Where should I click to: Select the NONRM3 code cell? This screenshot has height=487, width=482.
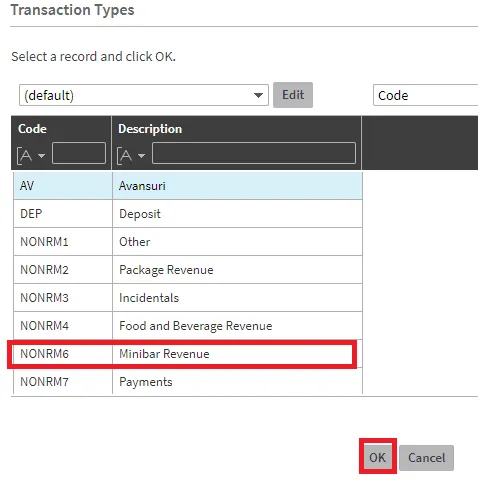[x=63, y=298]
